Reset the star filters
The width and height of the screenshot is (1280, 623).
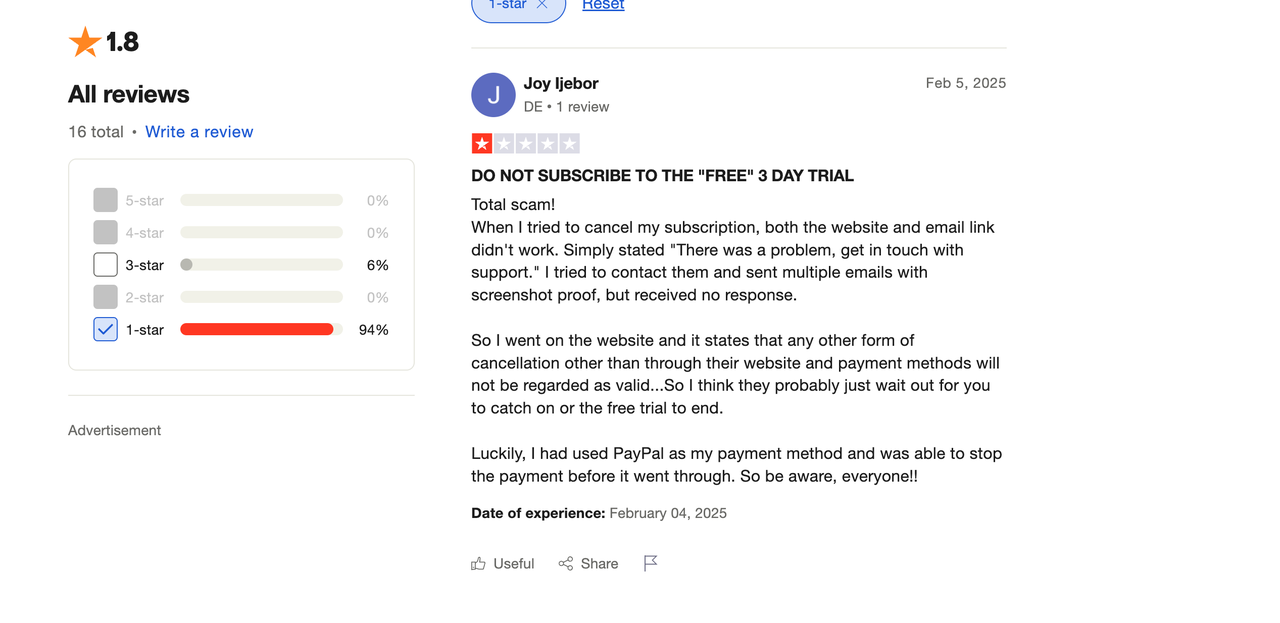(x=603, y=5)
